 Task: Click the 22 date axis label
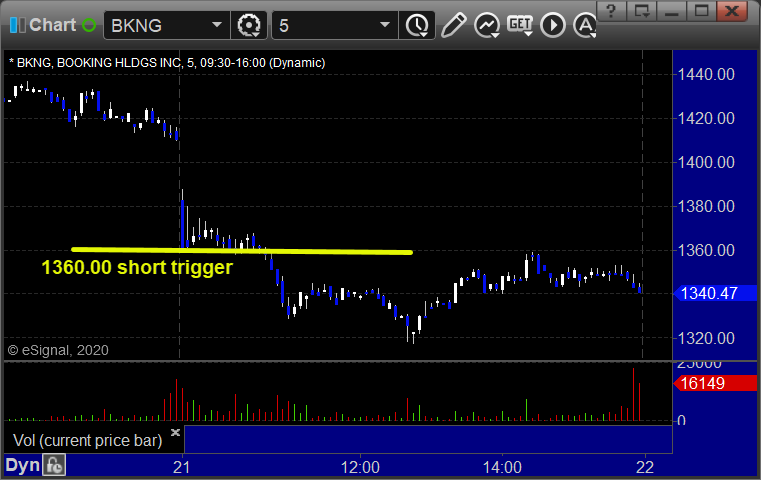coord(645,467)
